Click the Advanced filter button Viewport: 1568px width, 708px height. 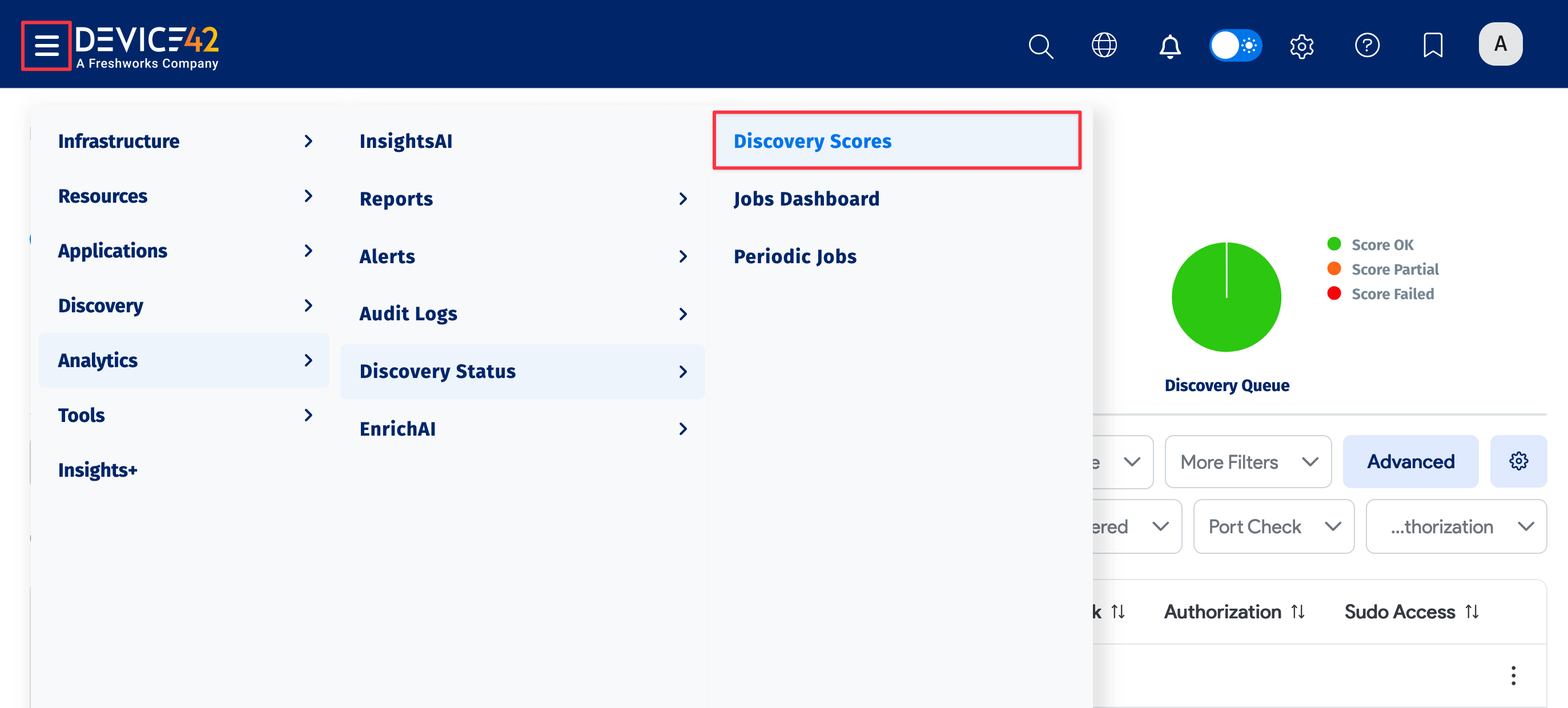point(1410,461)
